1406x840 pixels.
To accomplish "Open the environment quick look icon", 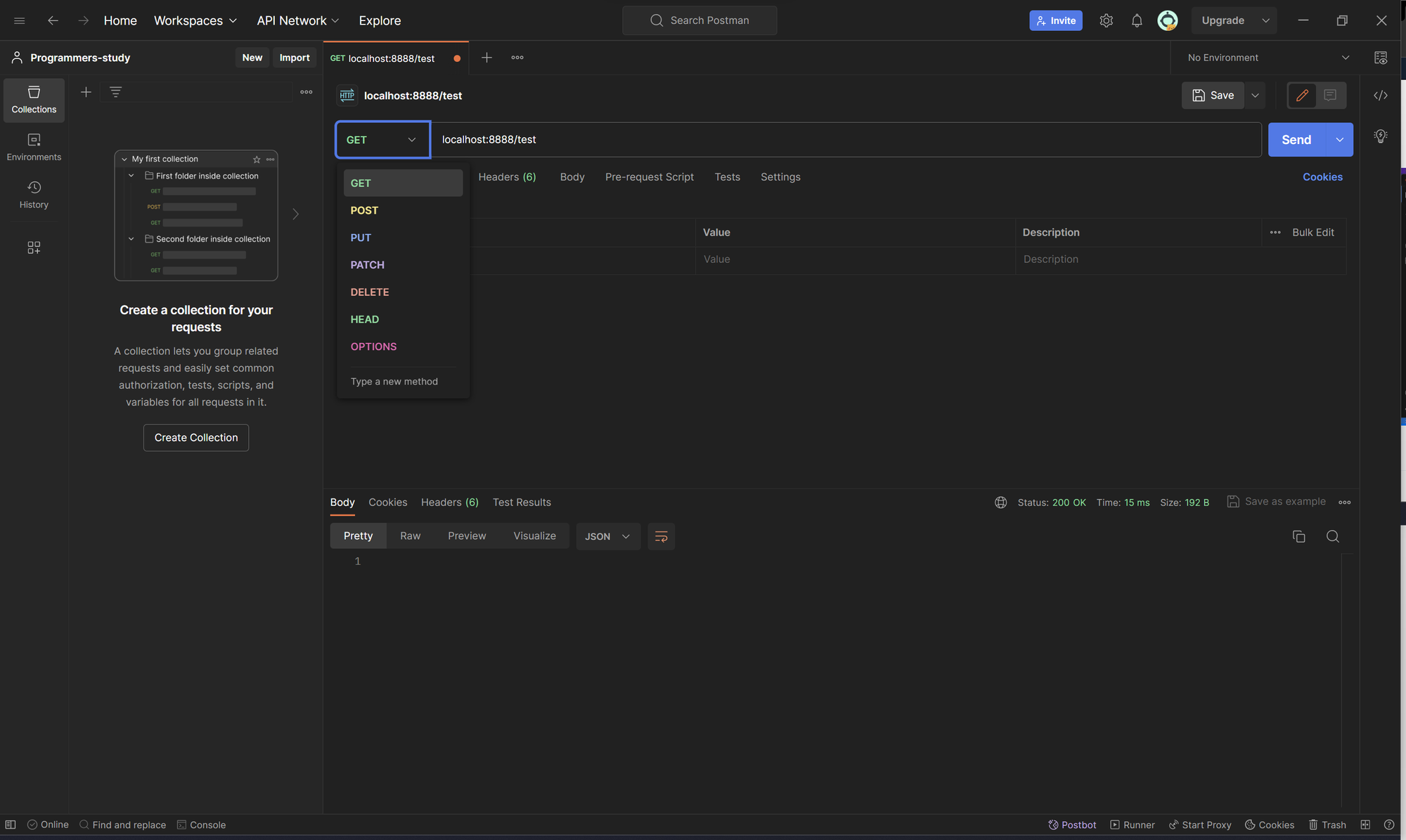I will [1381, 58].
